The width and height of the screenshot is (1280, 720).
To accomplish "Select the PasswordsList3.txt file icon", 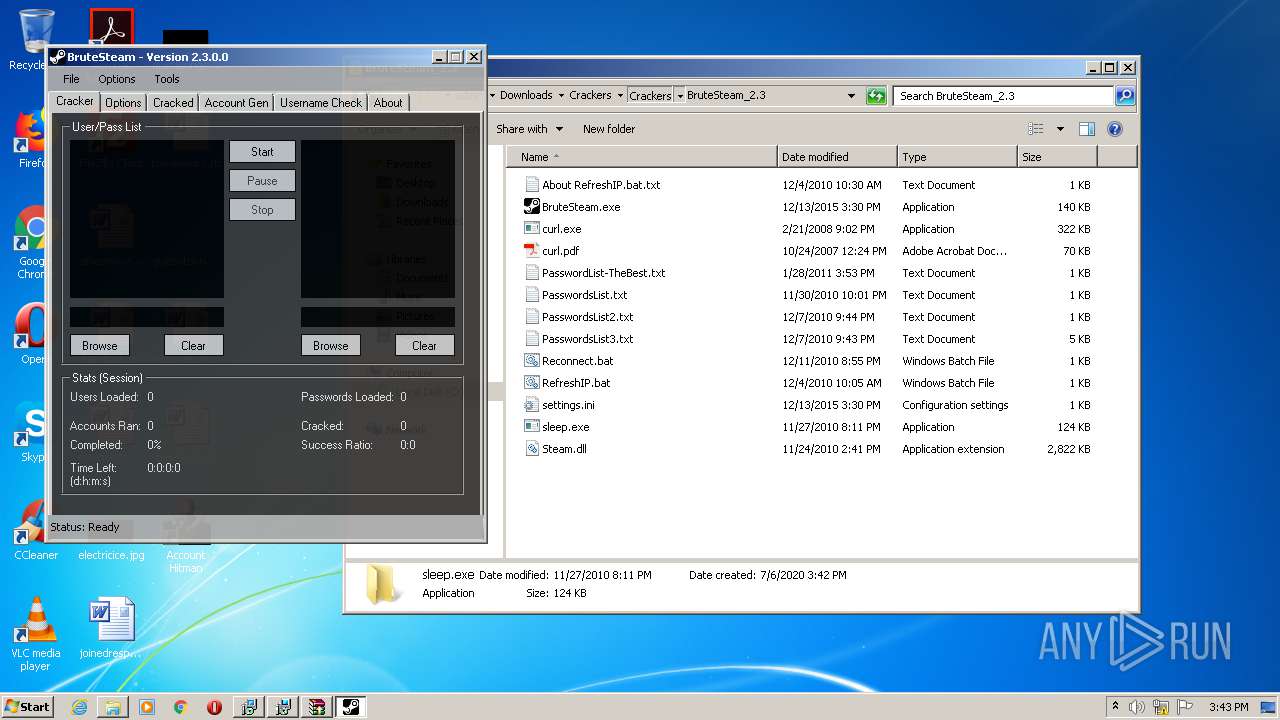I will click(x=532, y=339).
